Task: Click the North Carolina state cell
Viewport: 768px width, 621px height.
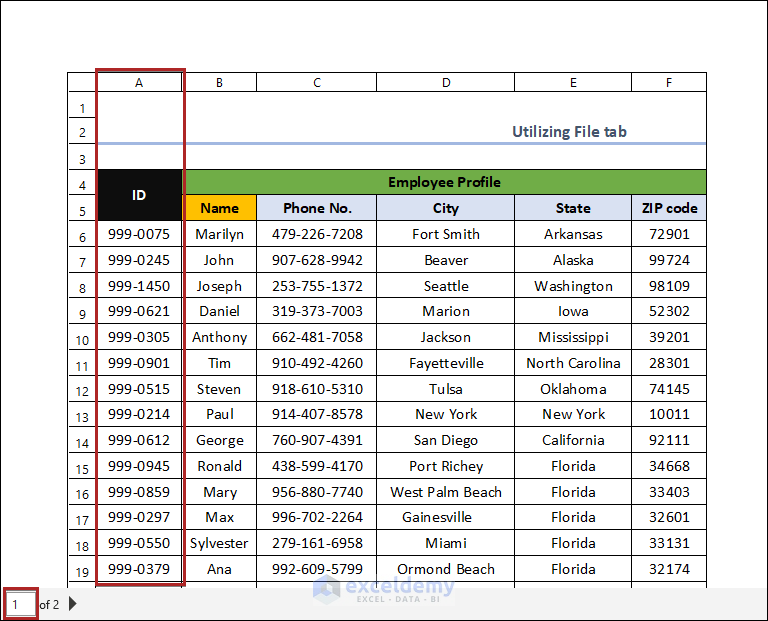Action: tap(573, 363)
